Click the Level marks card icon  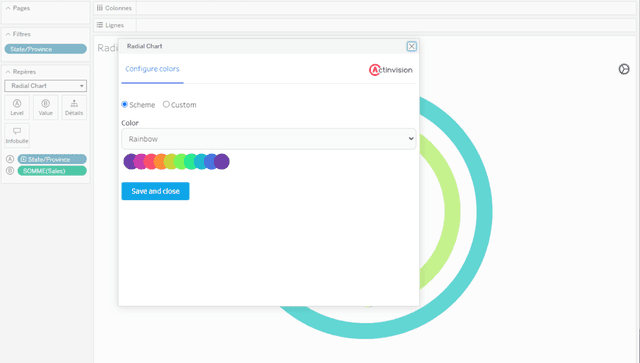[17, 107]
